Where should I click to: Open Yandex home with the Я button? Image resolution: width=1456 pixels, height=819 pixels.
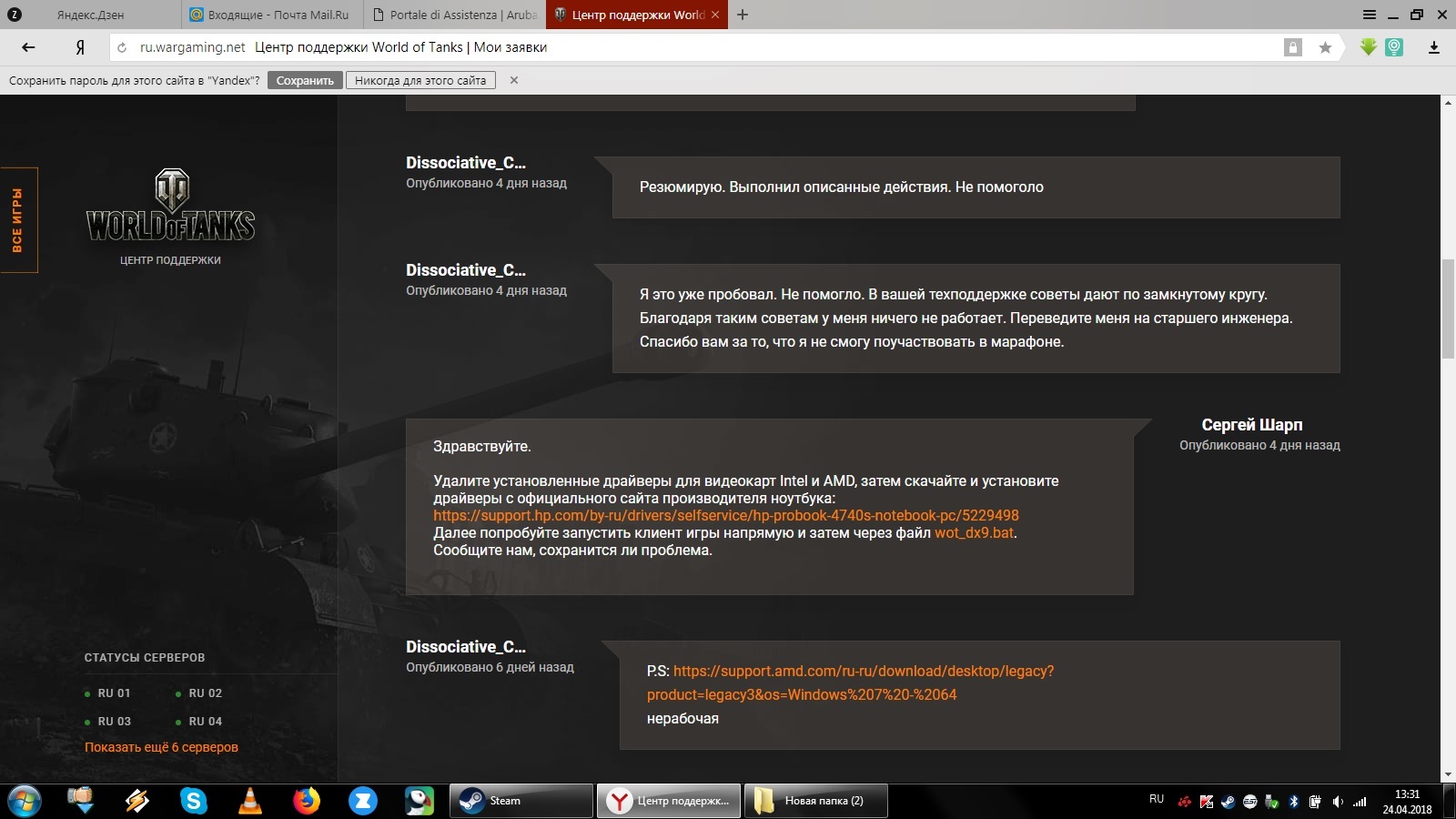pos(80,47)
